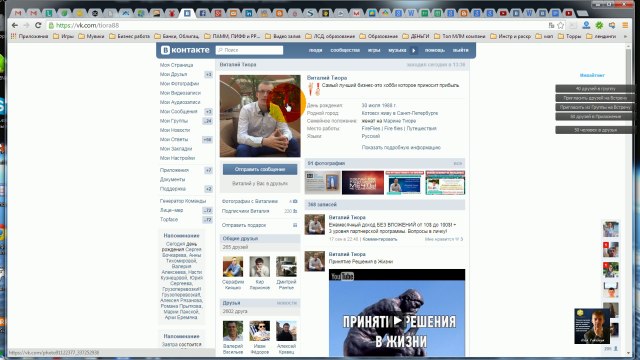Open the ДЕНЬГИ bookmarks folder
Image resolution: width=640 pixels, height=360 pixels.
click(416, 36)
